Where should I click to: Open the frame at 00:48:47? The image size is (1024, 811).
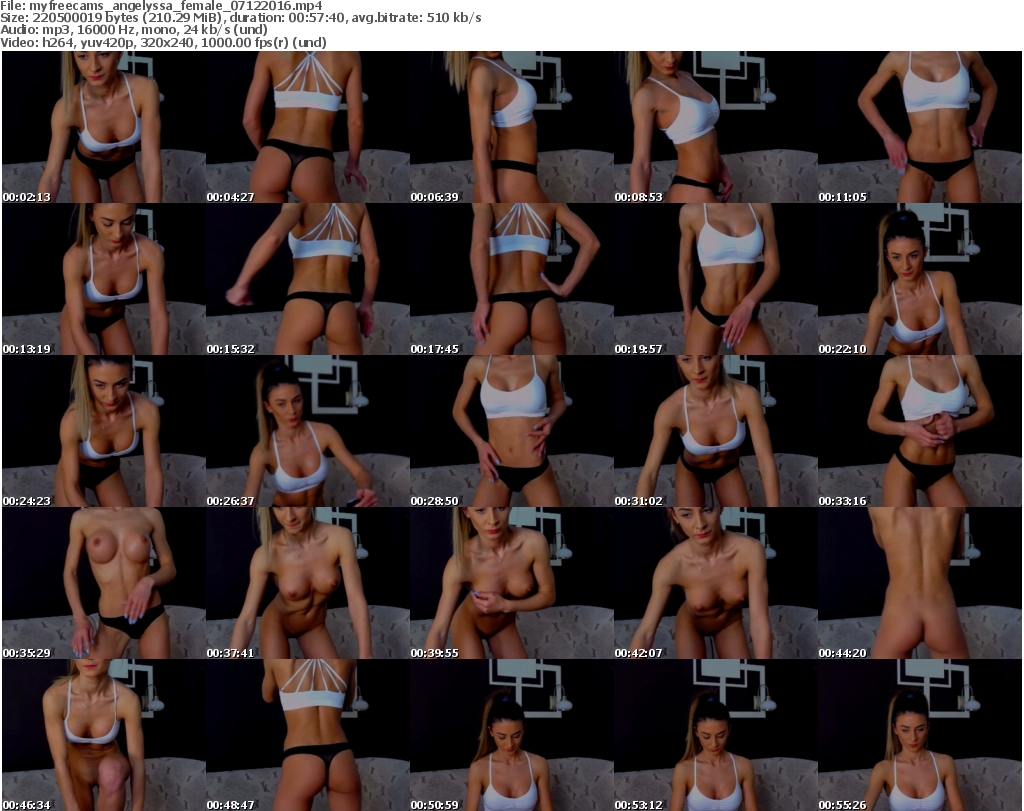308,735
